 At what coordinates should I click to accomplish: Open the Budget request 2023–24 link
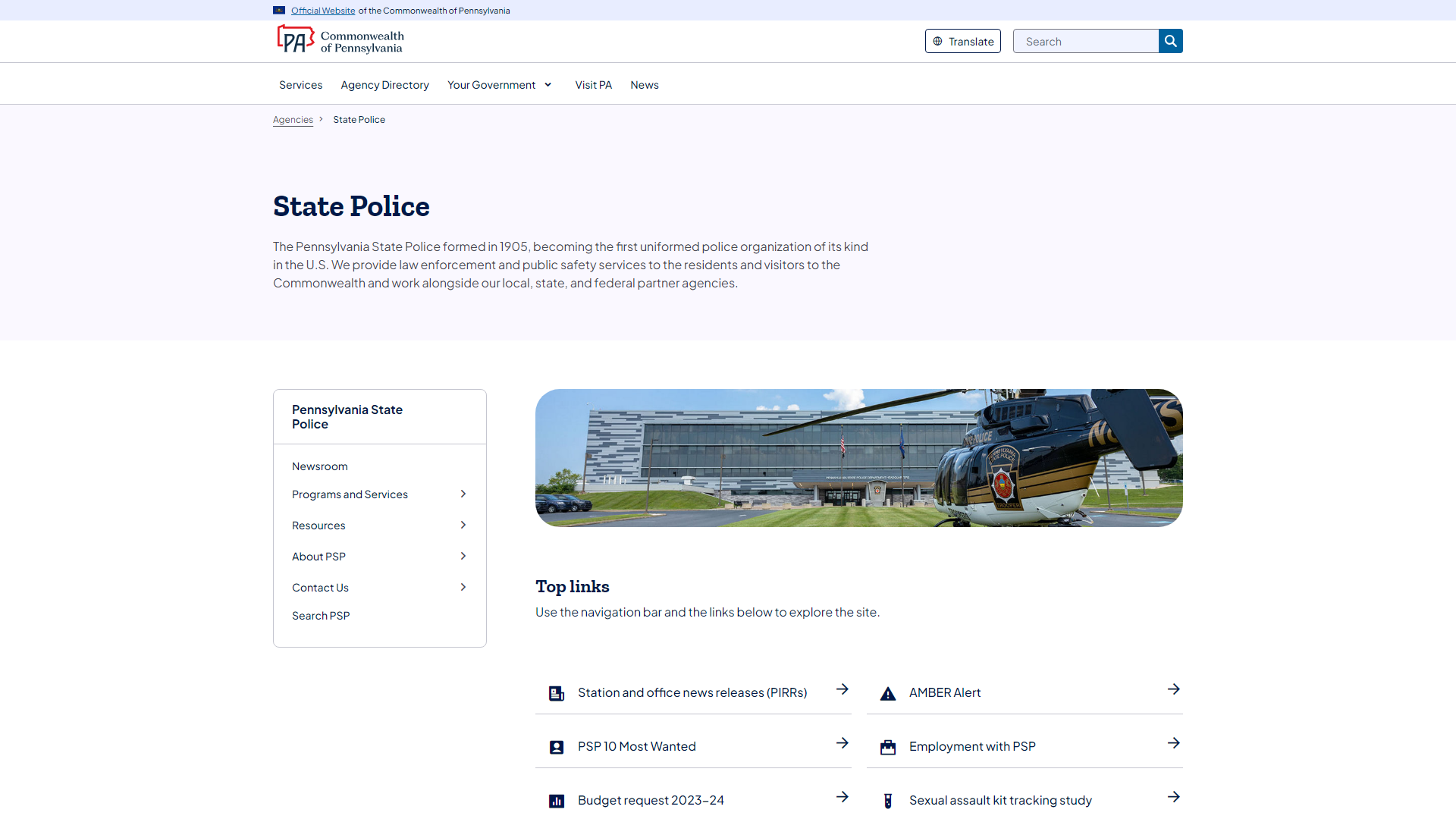point(651,801)
